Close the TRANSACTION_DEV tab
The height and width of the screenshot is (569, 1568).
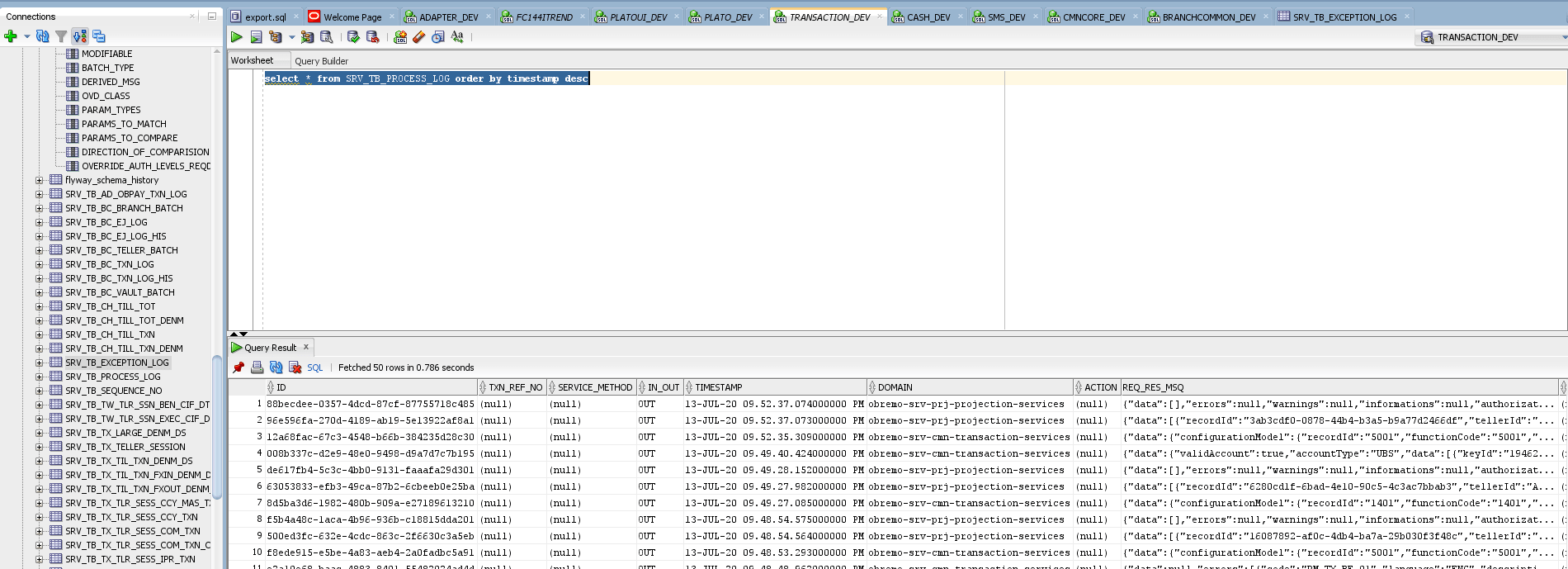pyautogui.click(x=880, y=17)
